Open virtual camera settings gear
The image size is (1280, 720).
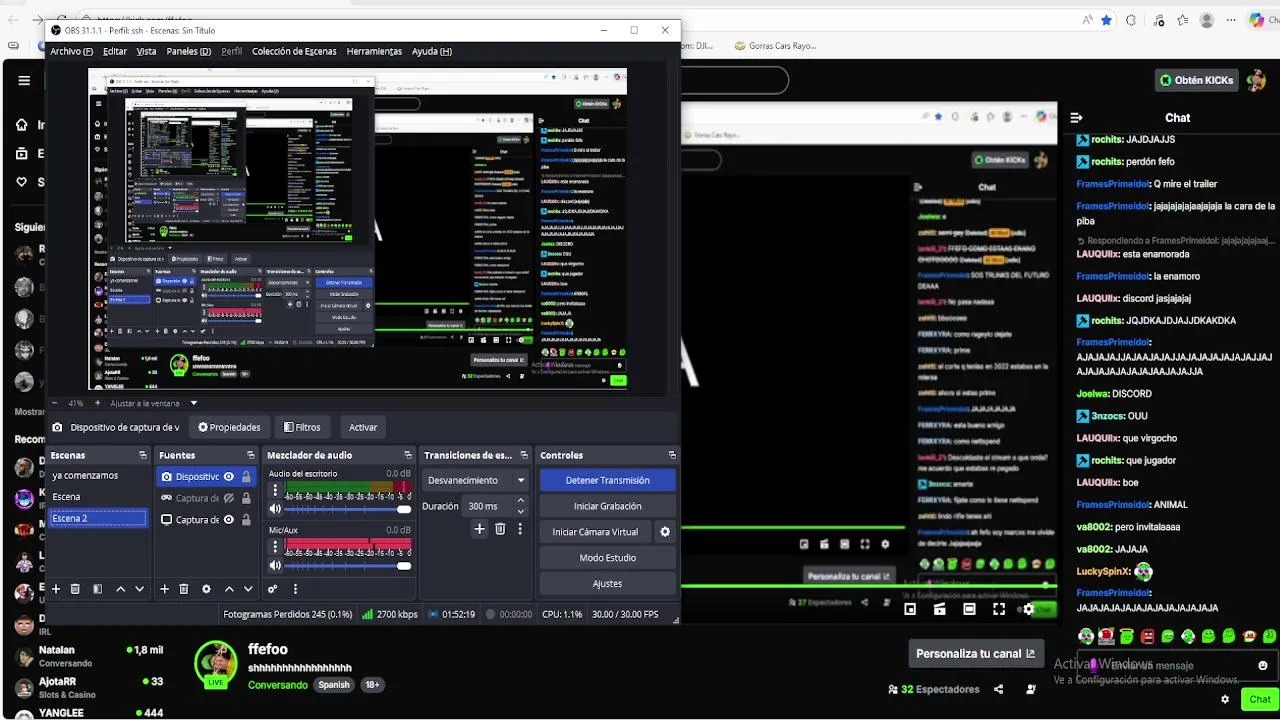(664, 532)
